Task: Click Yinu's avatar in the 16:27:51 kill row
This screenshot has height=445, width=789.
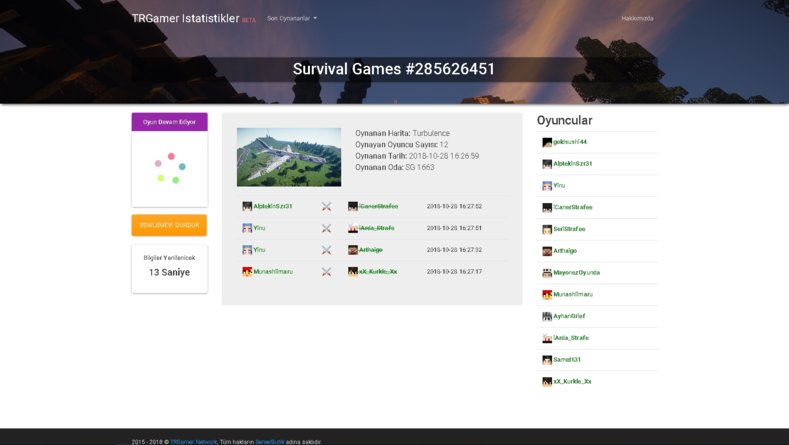Action: click(x=247, y=228)
